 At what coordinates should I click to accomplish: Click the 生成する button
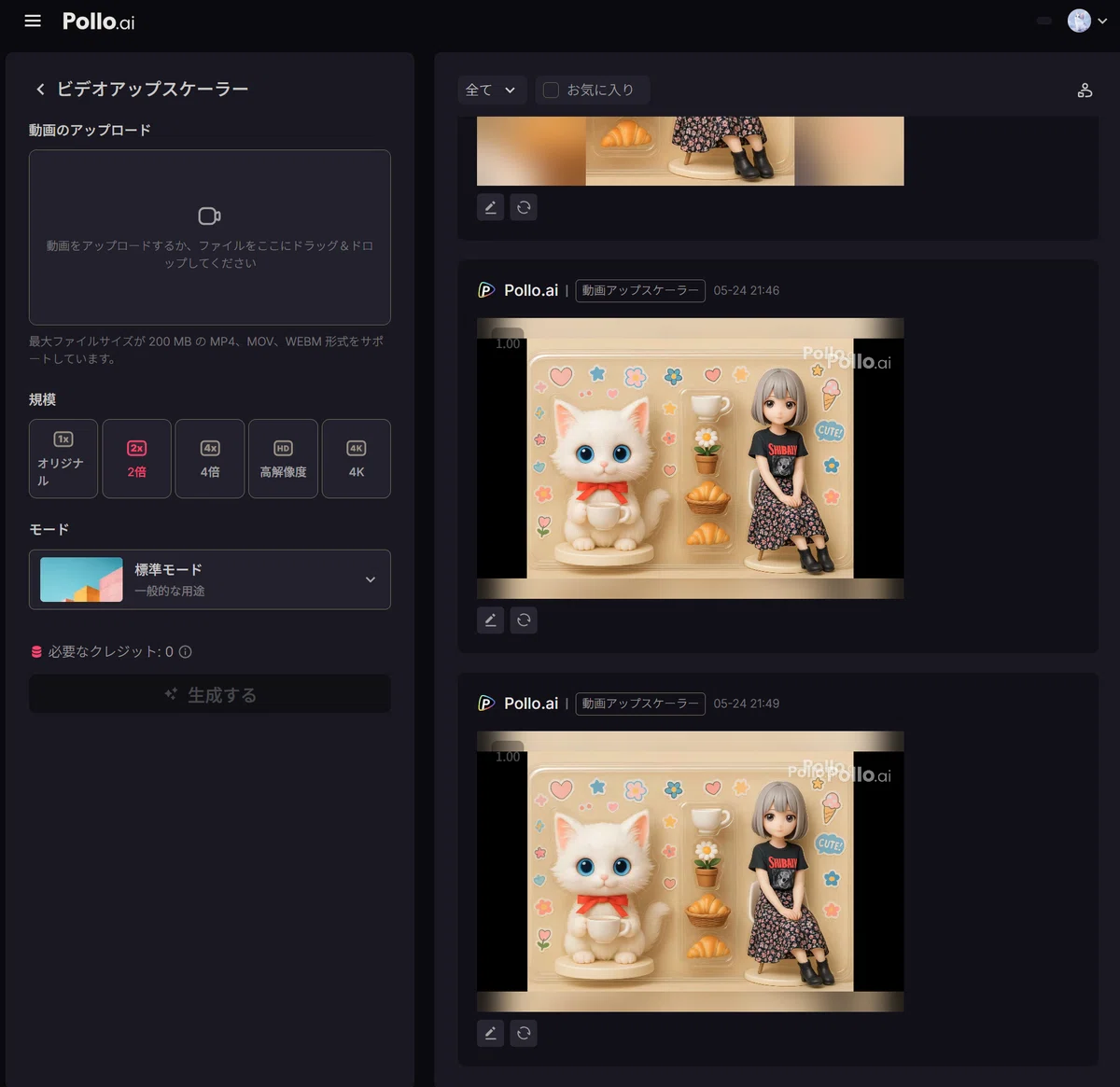[x=210, y=694]
